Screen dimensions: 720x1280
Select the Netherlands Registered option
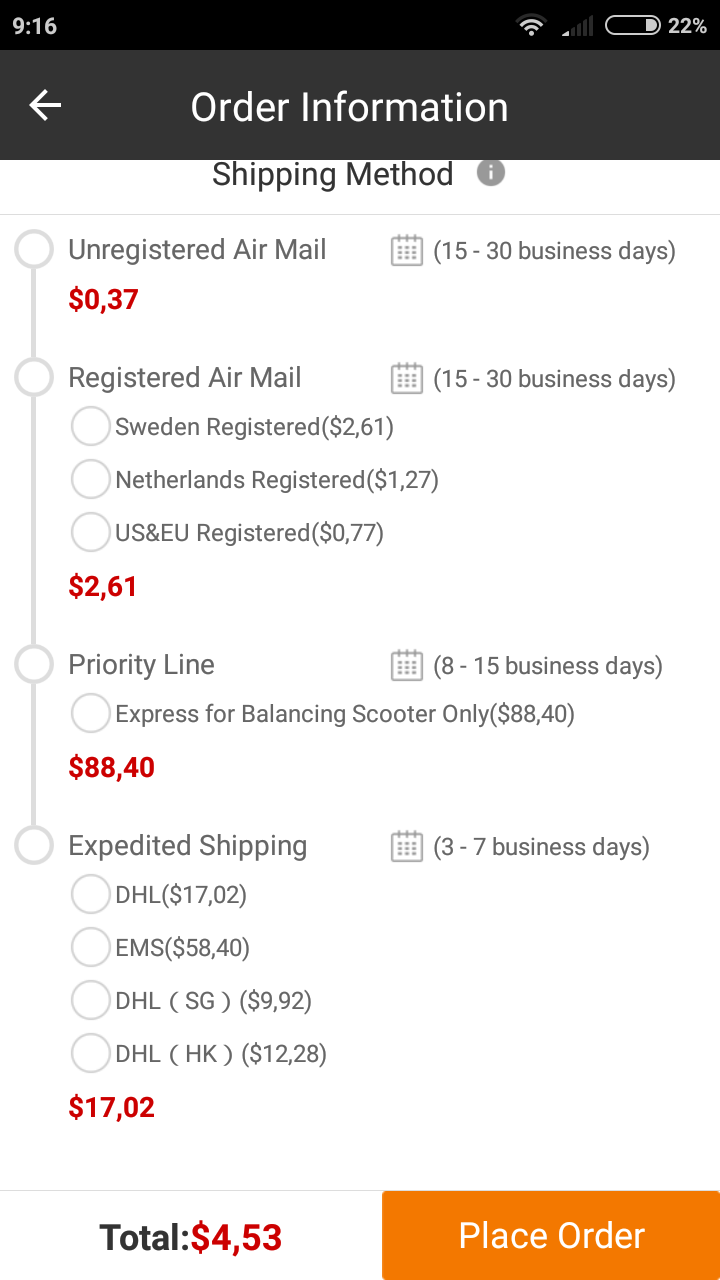pos(91,480)
